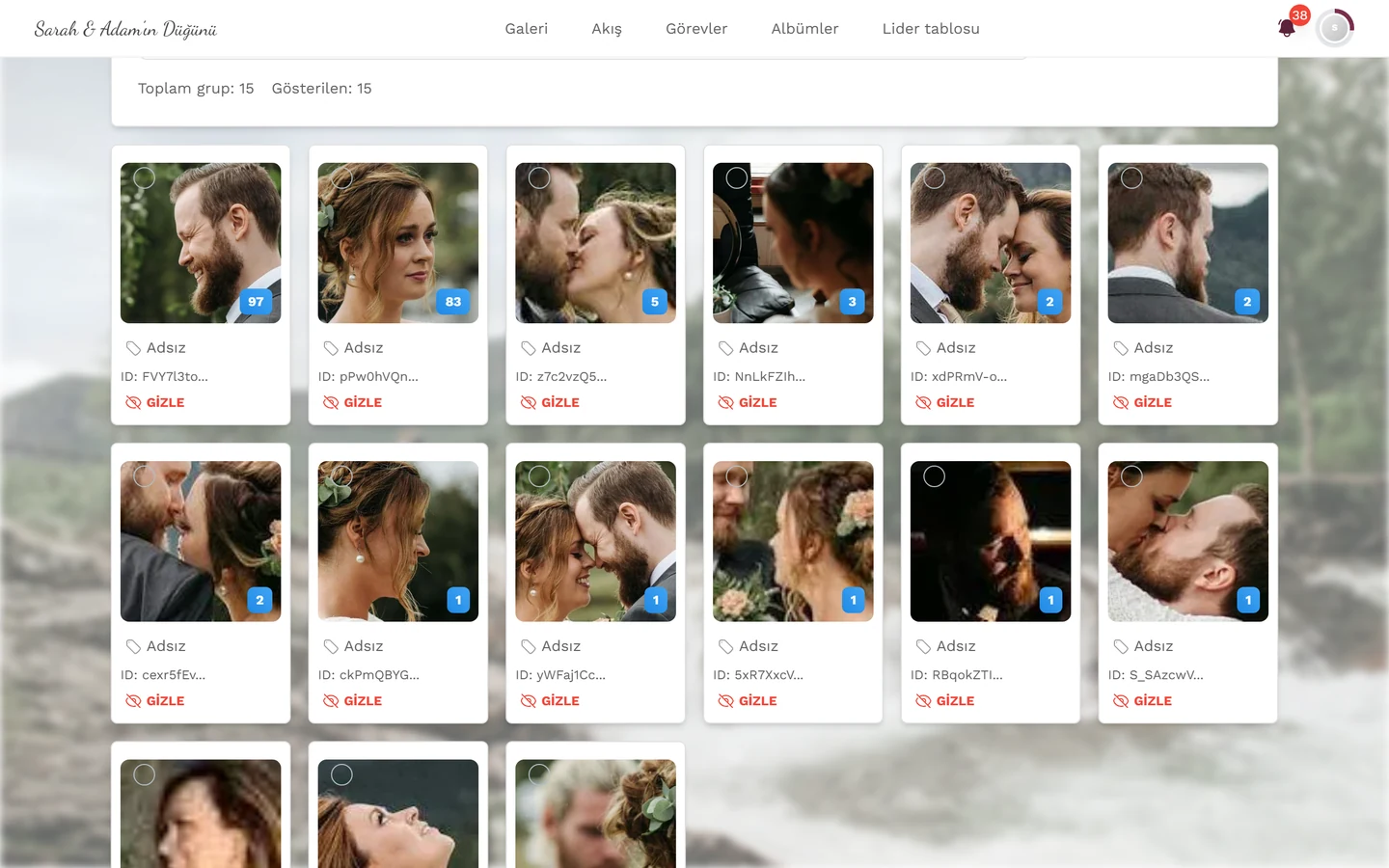This screenshot has height=868, width=1389.
Task: Click tag icon on xdPRmV-o card
Action: tap(923, 348)
